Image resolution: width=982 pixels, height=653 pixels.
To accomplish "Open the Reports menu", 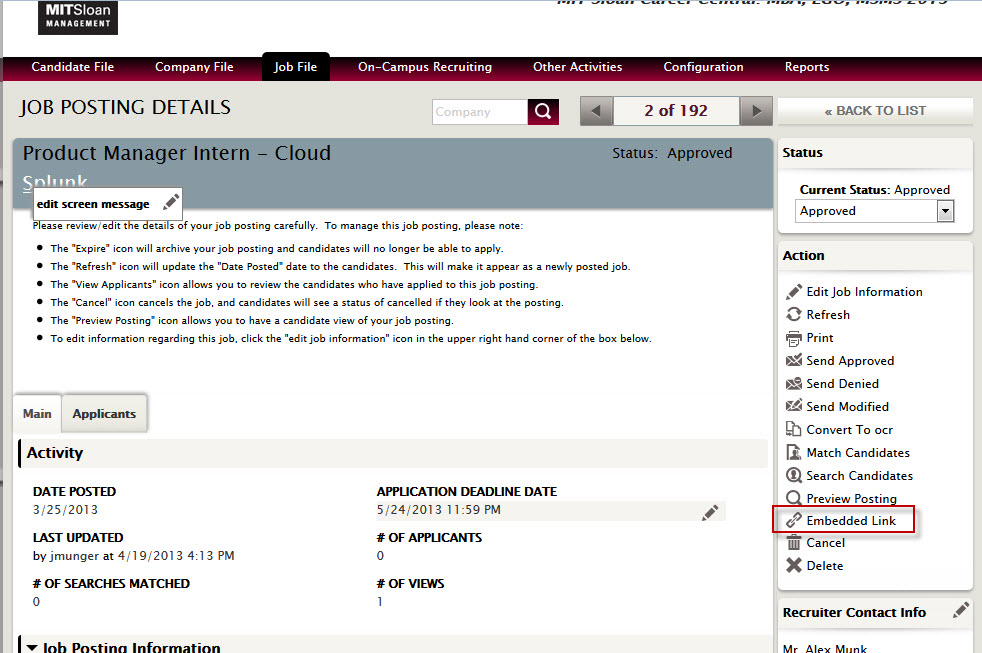I will click(807, 67).
